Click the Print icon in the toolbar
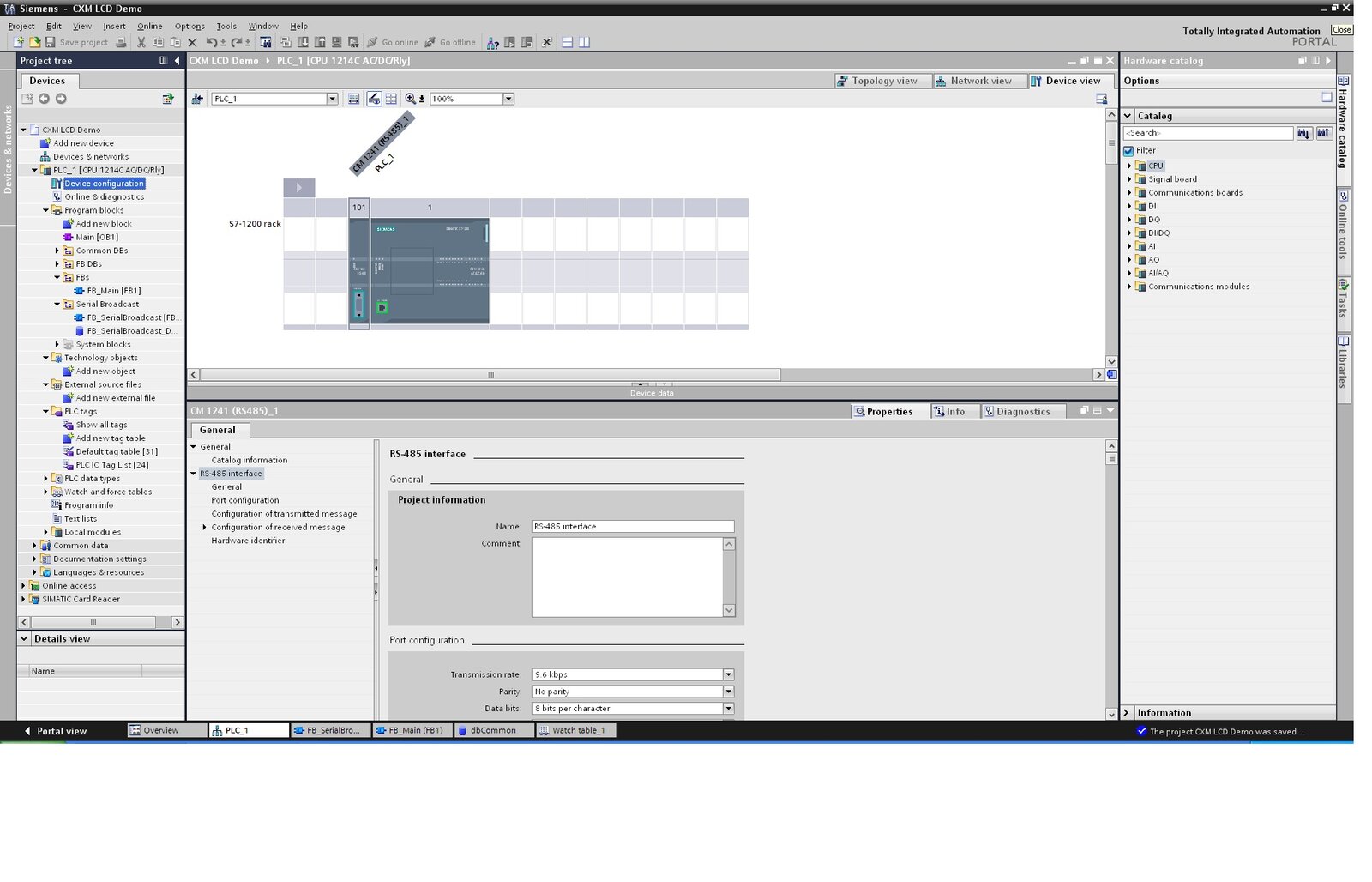The width and height of the screenshot is (1372, 882). click(121, 42)
